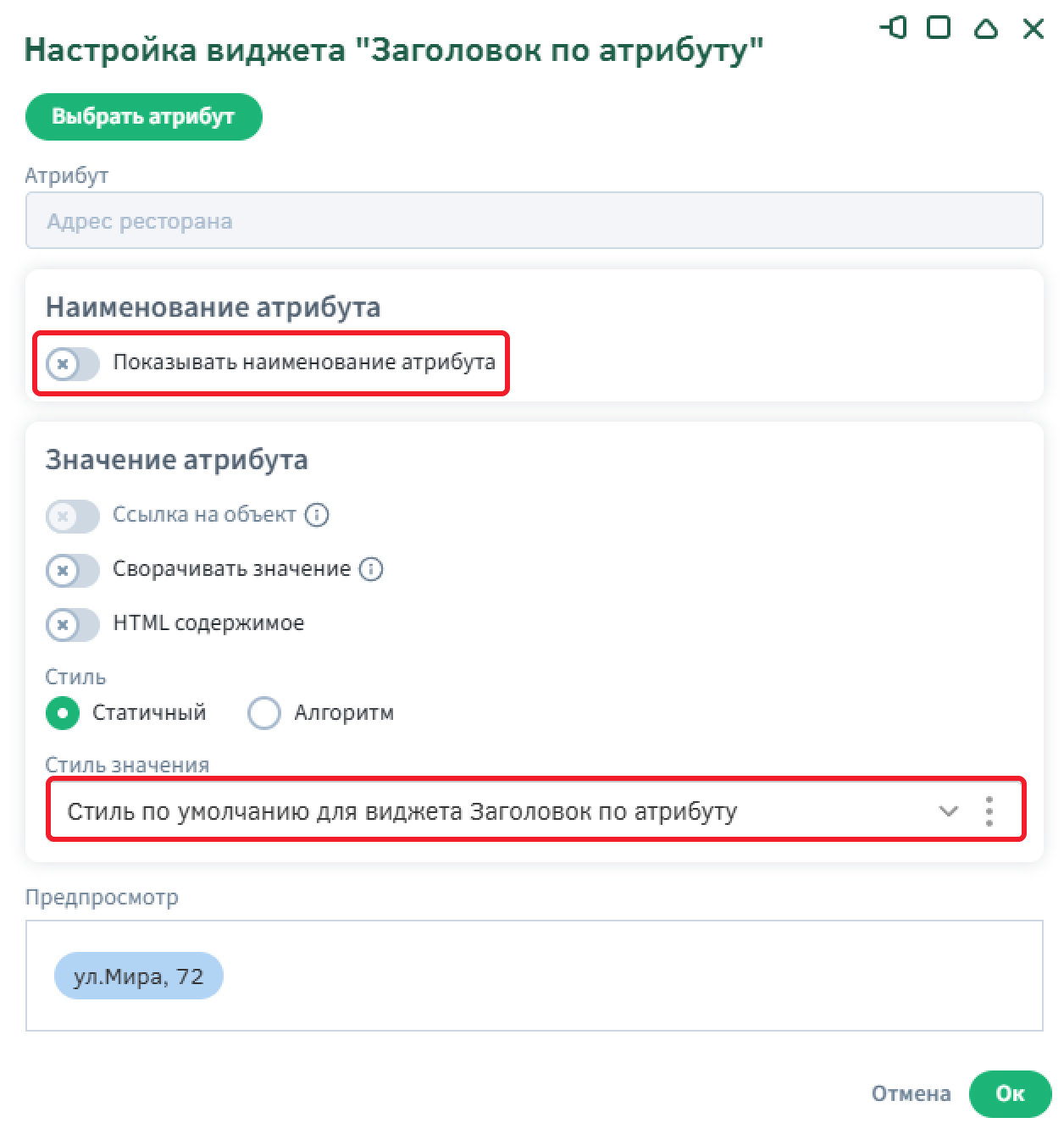Click the "Отмена" link
Image resolution: width=1064 pixels, height=1123 pixels.
click(x=911, y=1093)
